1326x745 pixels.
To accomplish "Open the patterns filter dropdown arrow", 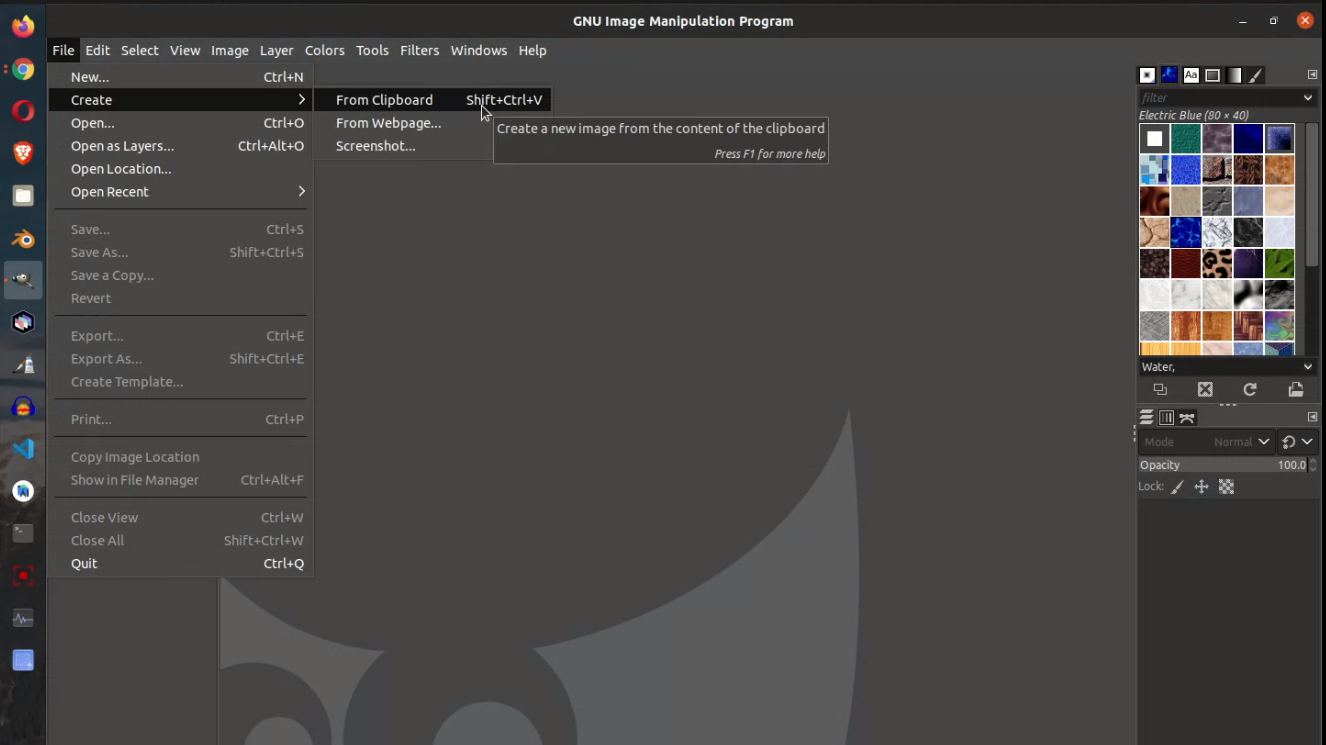I will pos(1307,98).
